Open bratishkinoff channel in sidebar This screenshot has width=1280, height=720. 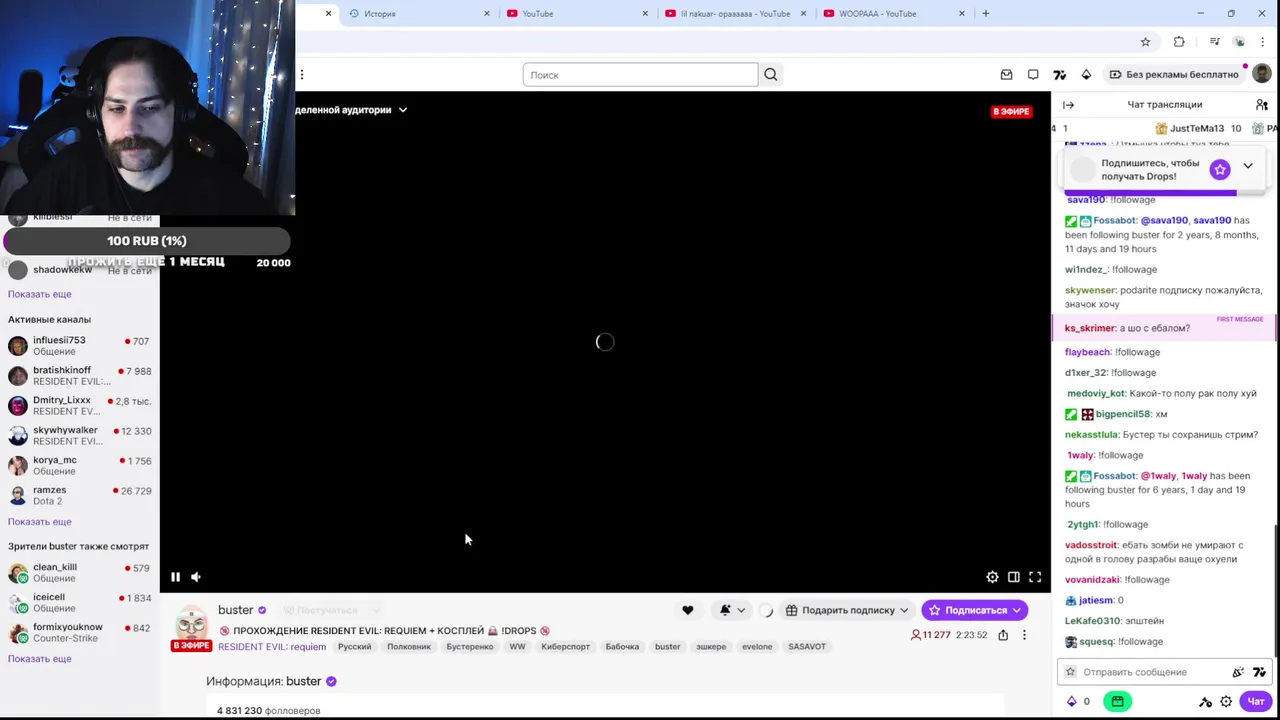tap(80, 376)
